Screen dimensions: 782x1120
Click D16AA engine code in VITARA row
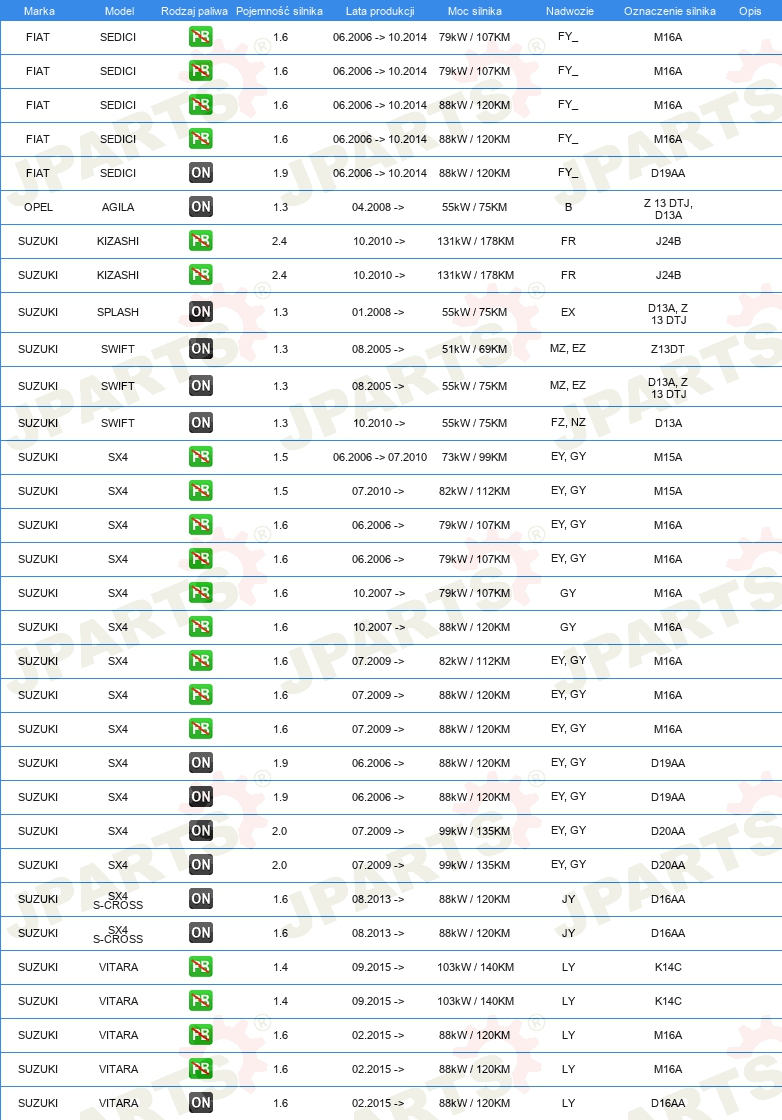[x=668, y=1103]
